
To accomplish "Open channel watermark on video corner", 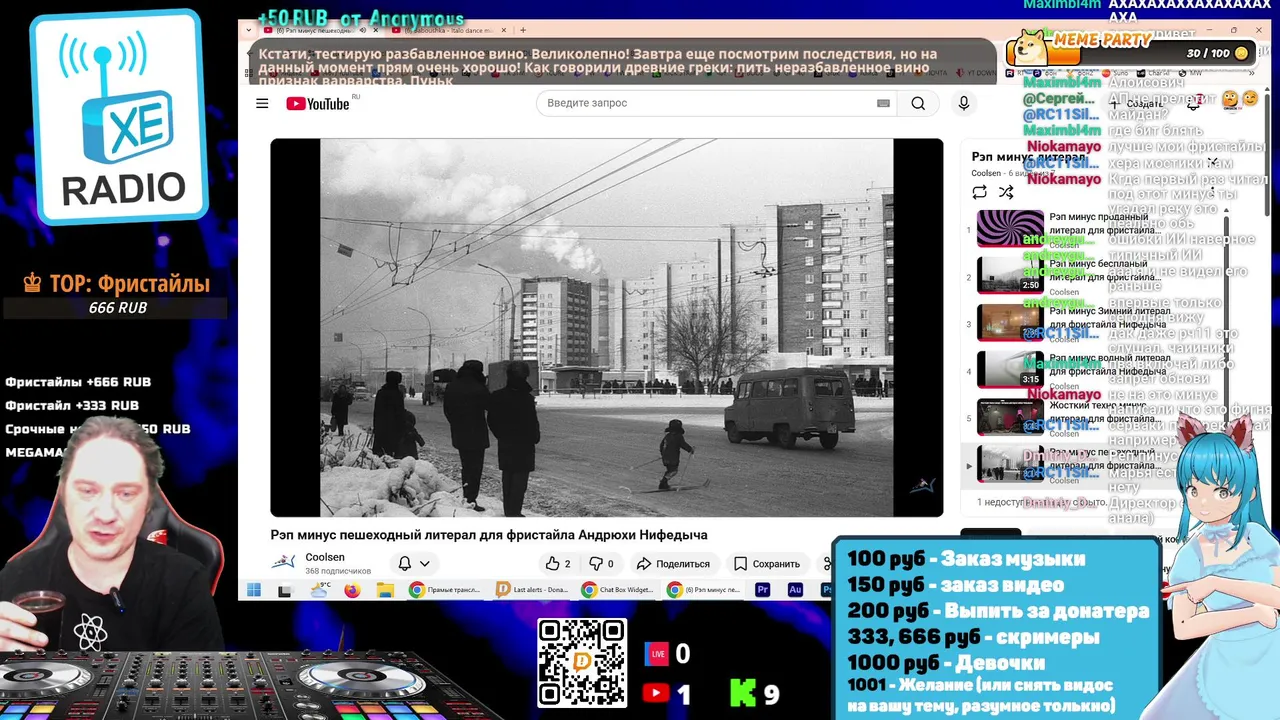I will pyautogui.click(x=922, y=487).
